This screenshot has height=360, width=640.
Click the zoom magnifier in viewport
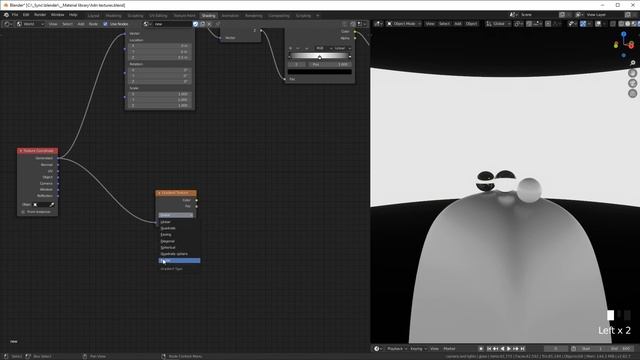pyautogui.click(x=633, y=63)
